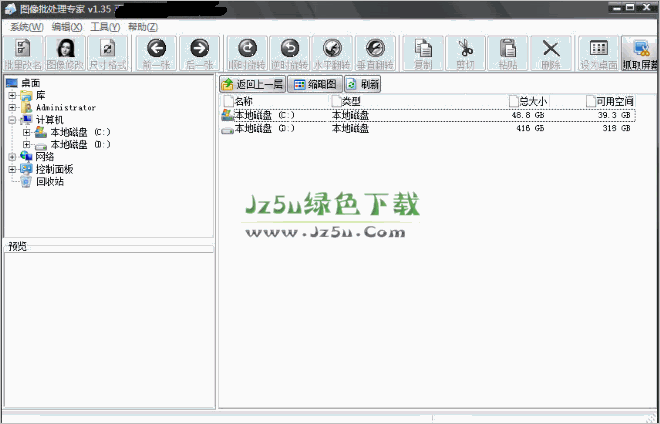The height and width of the screenshot is (424, 660).
Task: Select 本地磁盘 (C:) row in file list
Action: (x=428, y=115)
